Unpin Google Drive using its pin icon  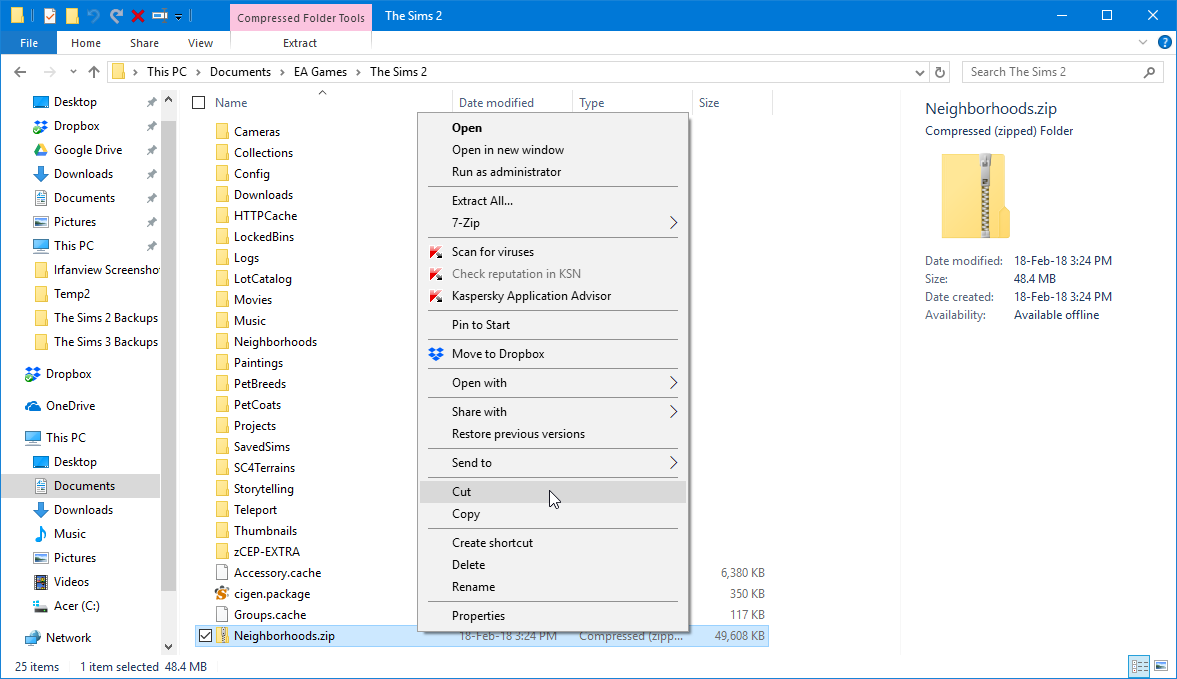pos(152,150)
